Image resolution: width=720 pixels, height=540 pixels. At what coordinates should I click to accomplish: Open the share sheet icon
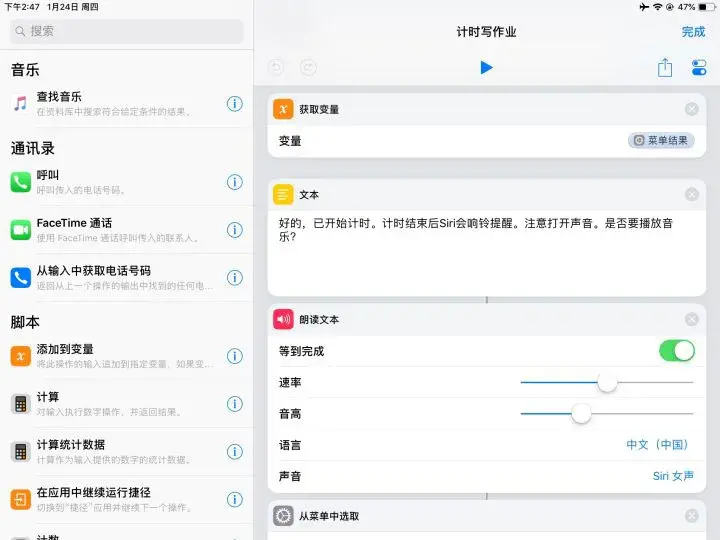tap(665, 68)
